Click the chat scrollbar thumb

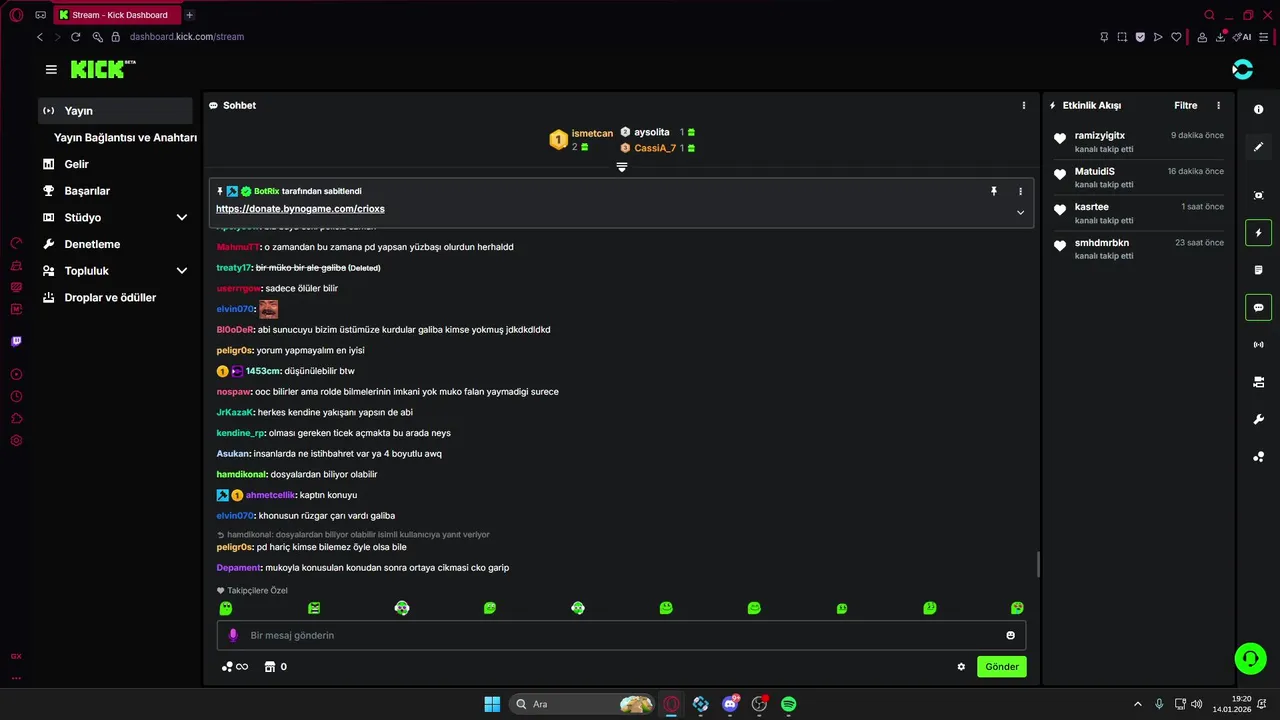click(x=1038, y=565)
